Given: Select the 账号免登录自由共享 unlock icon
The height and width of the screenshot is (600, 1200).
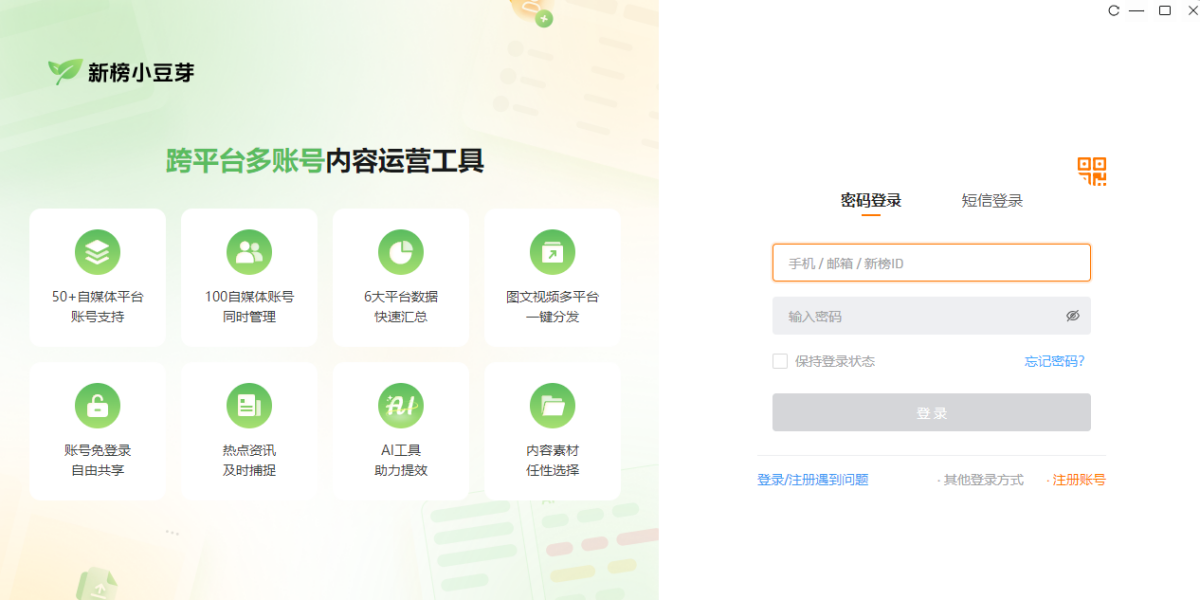Looking at the screenshot, I should click(97, 406).
